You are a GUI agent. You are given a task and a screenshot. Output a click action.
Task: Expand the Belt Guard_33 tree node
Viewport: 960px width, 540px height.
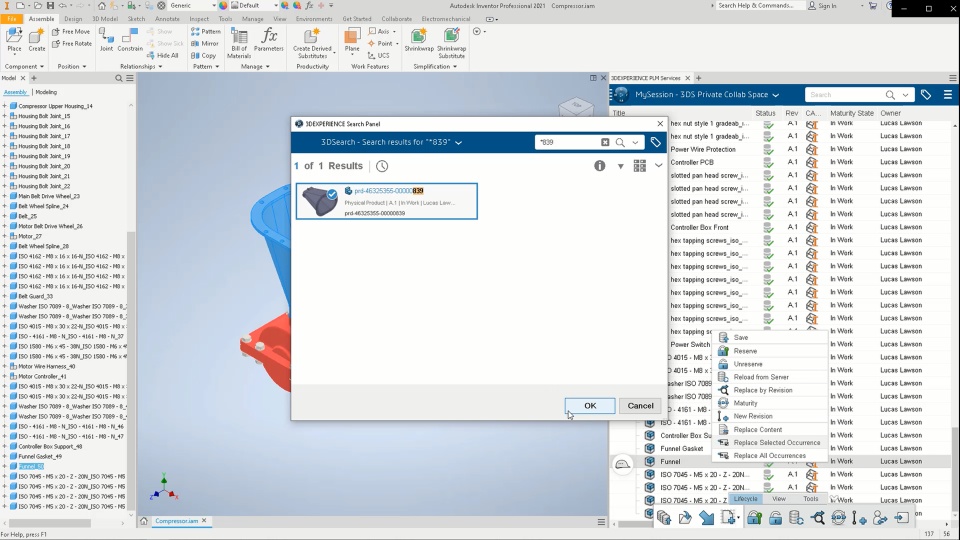tap(5, 296)
